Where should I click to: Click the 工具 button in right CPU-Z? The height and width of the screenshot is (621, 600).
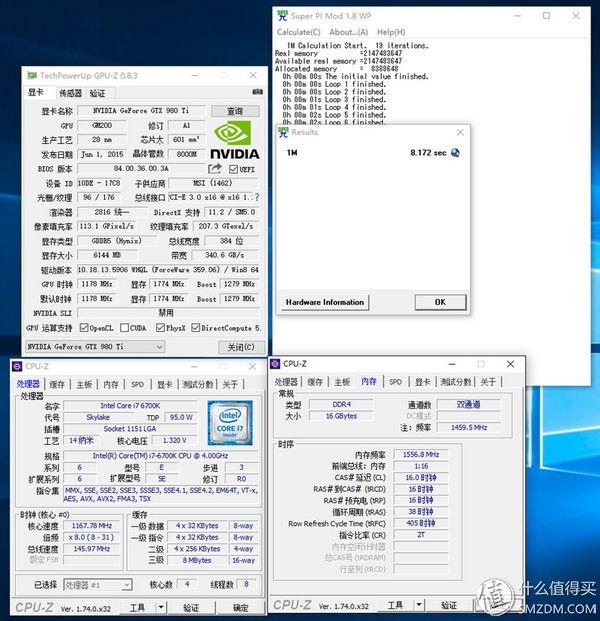tap(395, 605)
